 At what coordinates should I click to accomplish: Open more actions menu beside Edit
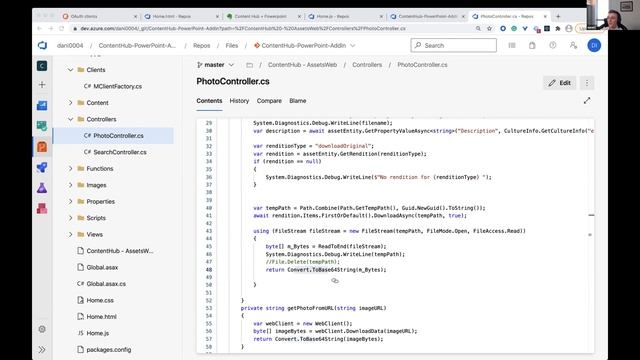pyautogui.click(x=587, y=83)
